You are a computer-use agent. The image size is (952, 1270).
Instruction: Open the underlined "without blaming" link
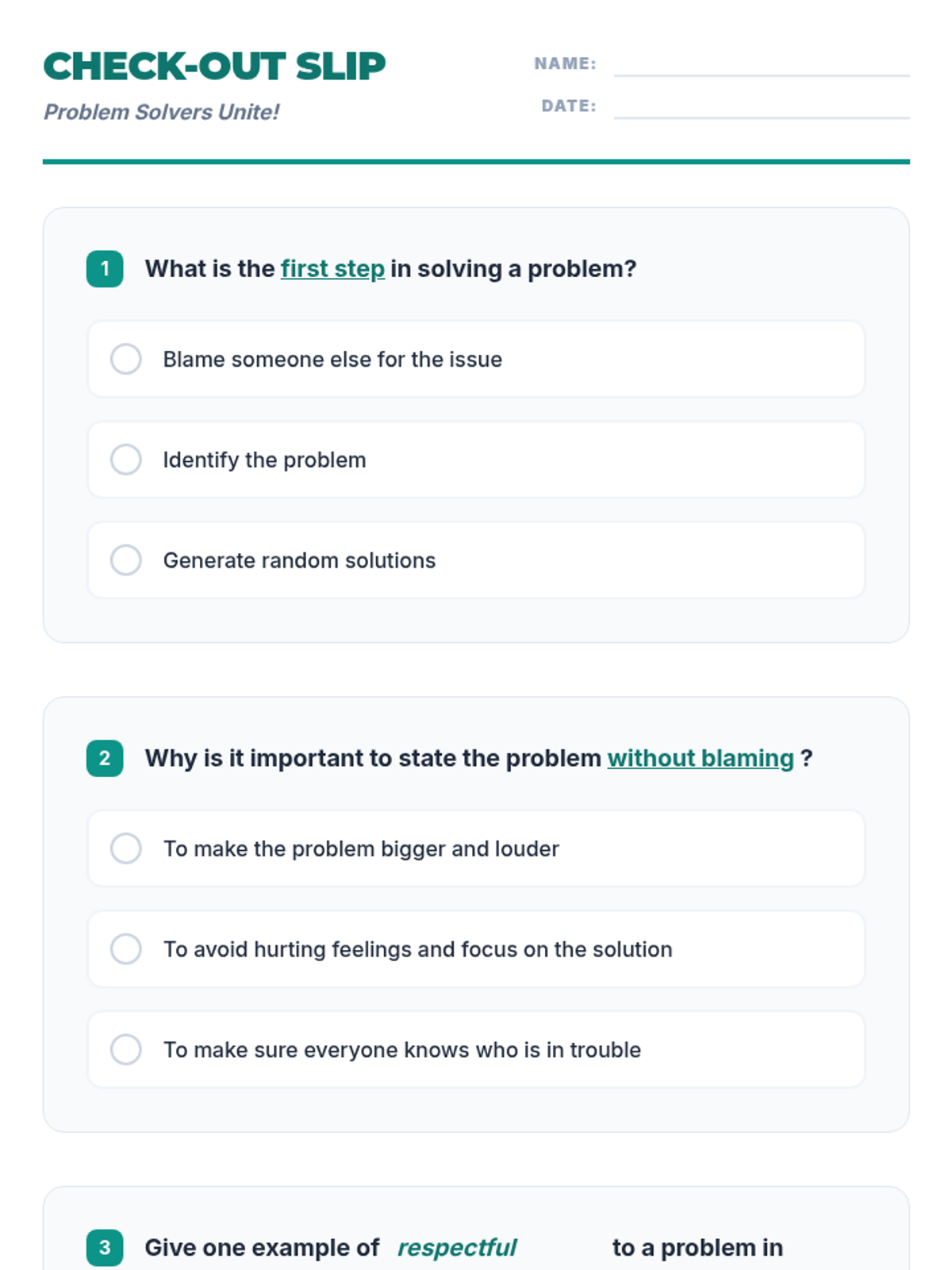701,758
